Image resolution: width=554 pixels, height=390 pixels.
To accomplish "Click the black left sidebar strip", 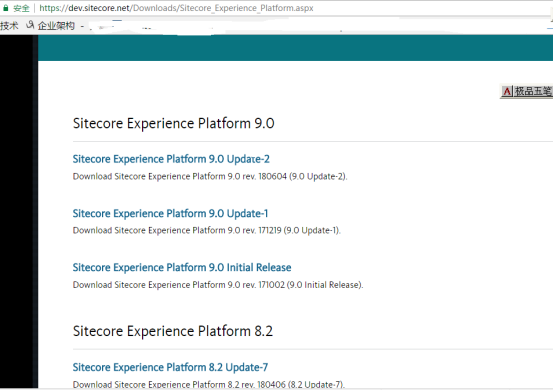I will pos(19,212).
